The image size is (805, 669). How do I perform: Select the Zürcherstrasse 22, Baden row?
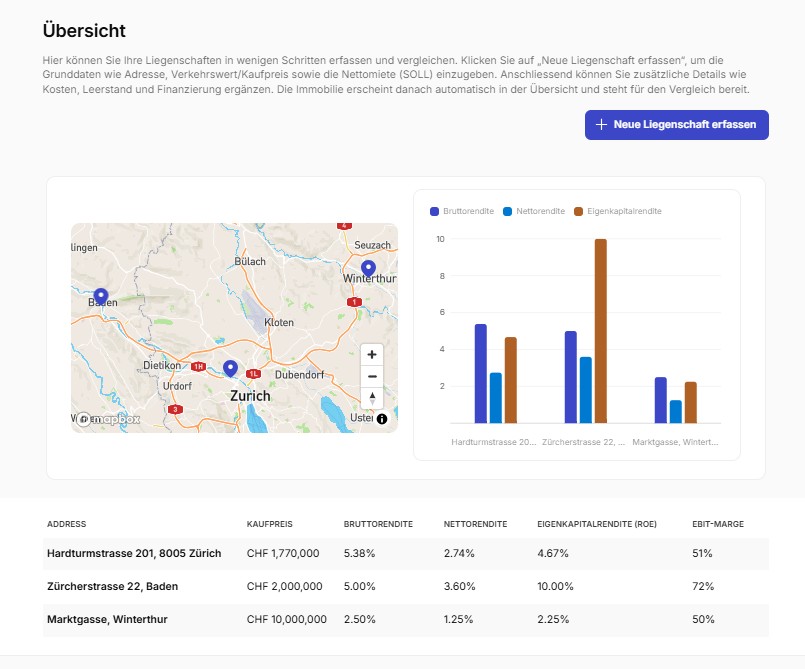click(104, 586)
